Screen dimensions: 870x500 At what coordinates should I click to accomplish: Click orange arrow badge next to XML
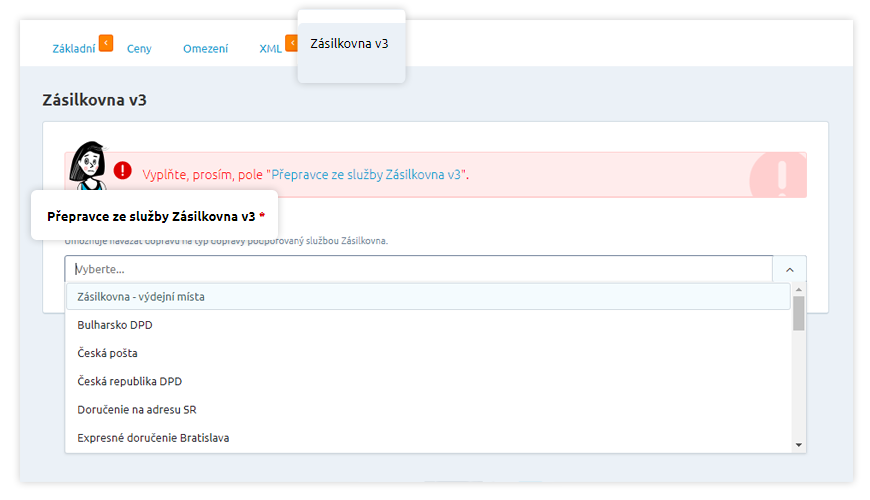click(291, 43)
